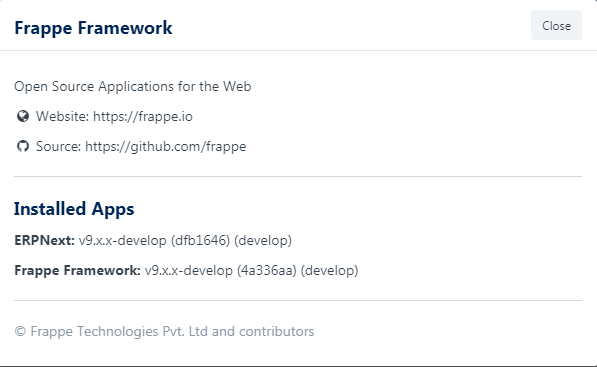The width and height of the screenshot is (597, 367).
Task: Click the (develop) branch on the ERPNext line
Action: coord(263,241)
